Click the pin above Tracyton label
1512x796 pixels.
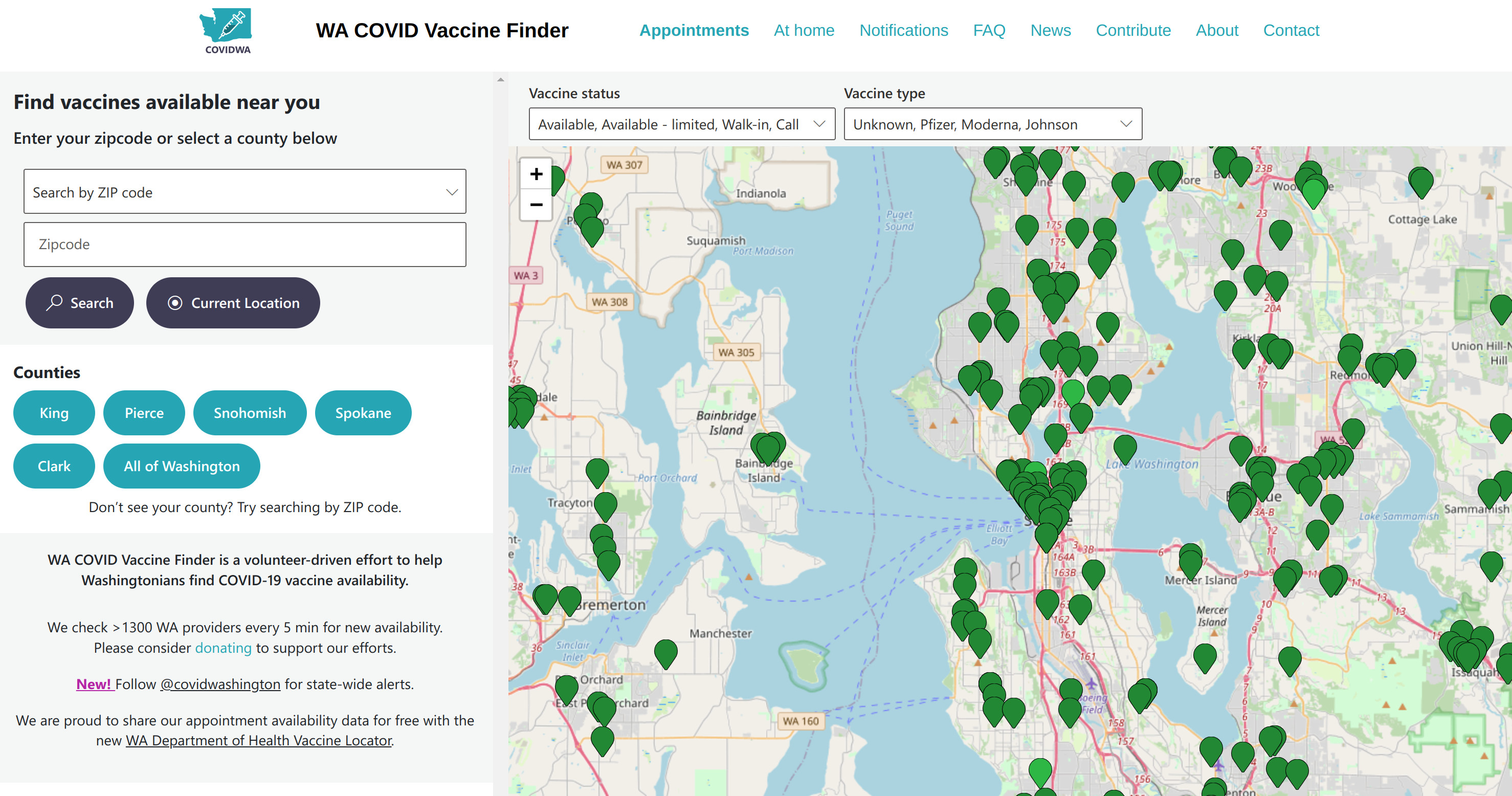[x=597, y=471]
